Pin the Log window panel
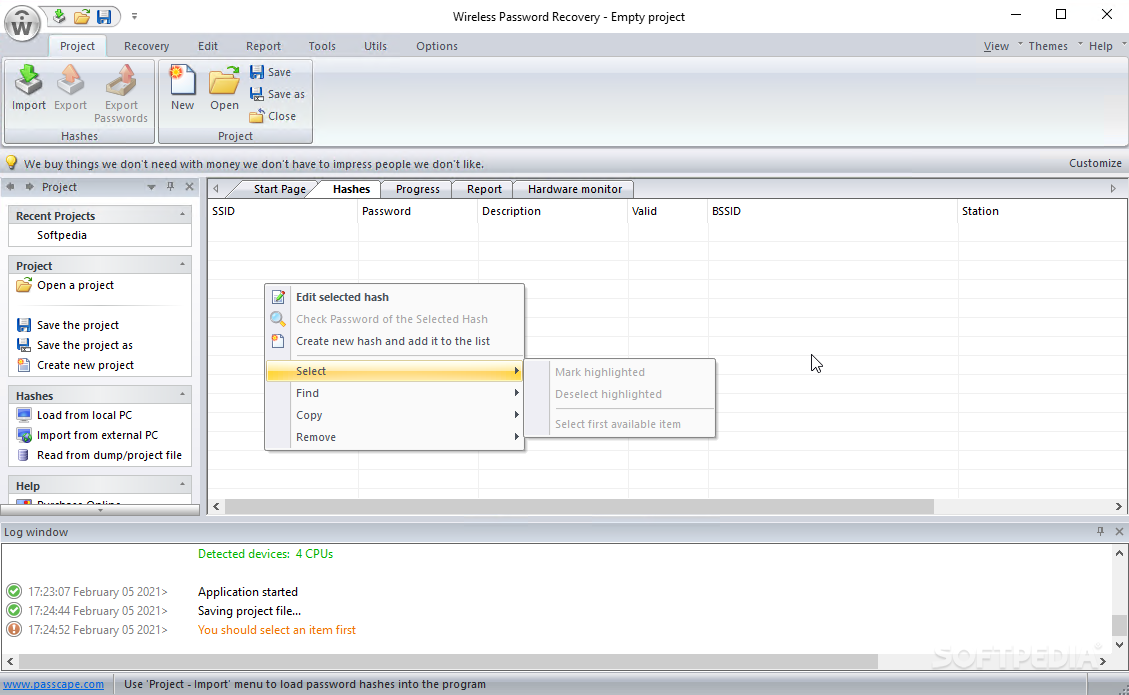1129x695 pixels. click(1100, 532)
